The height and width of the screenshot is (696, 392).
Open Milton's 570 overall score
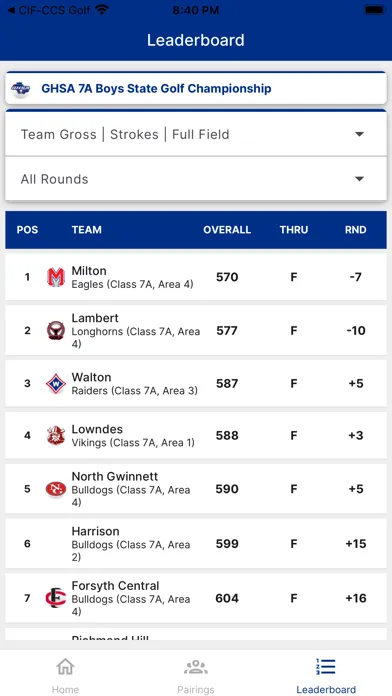click(x=227, y=277)
